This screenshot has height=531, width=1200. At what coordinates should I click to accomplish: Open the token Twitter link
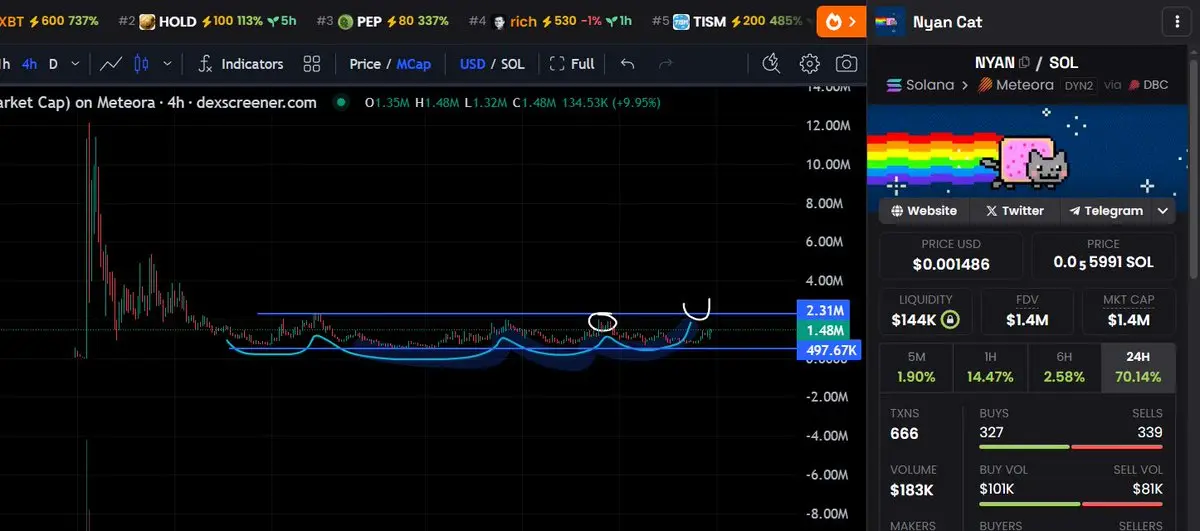(1014, 211)
